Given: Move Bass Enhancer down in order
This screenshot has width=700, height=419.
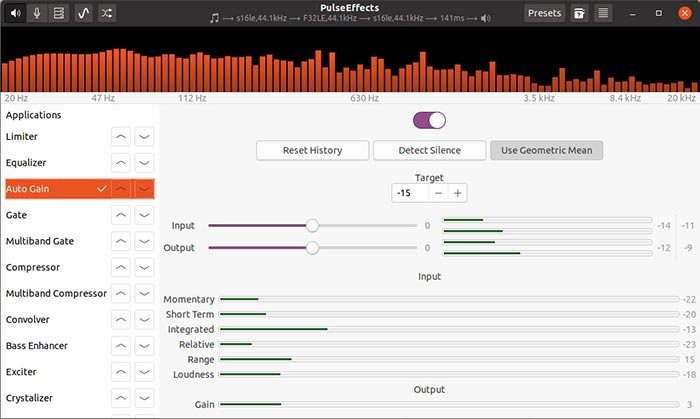Looking at the screenshot, I should (x=144, y=346).
